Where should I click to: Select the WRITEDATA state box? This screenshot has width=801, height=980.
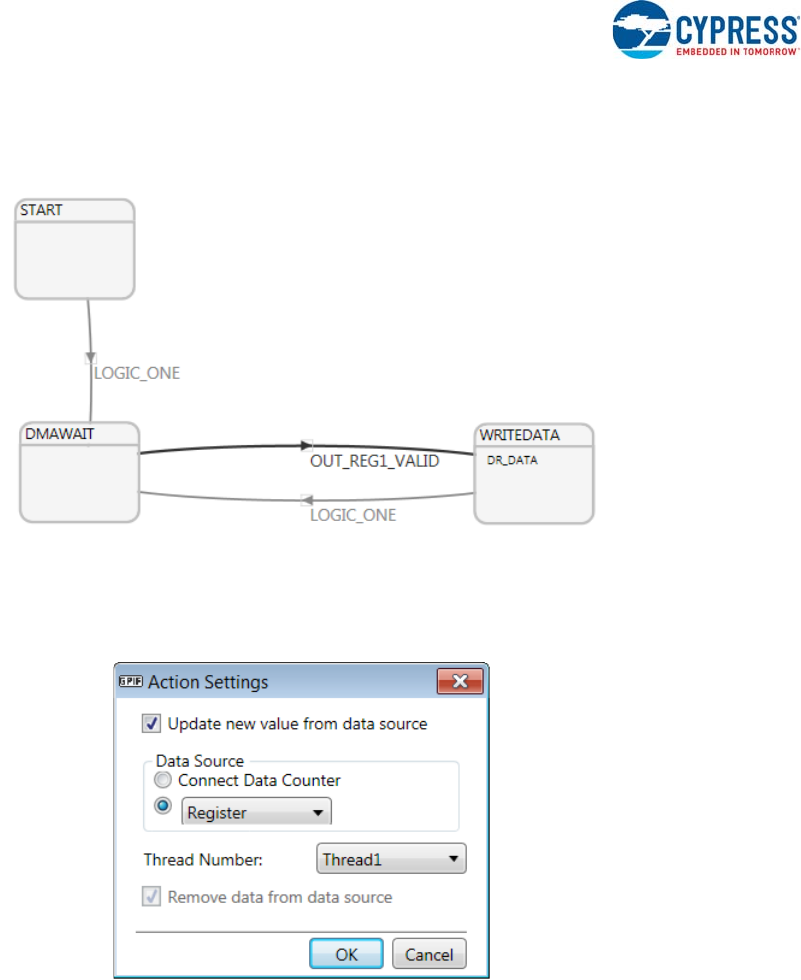coord(534,474)
